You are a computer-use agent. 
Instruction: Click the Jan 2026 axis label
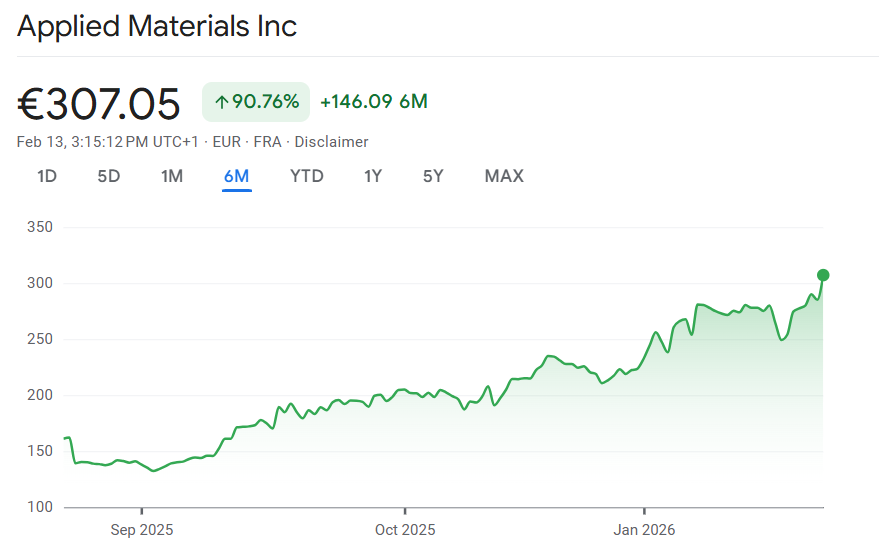[645, 530]
